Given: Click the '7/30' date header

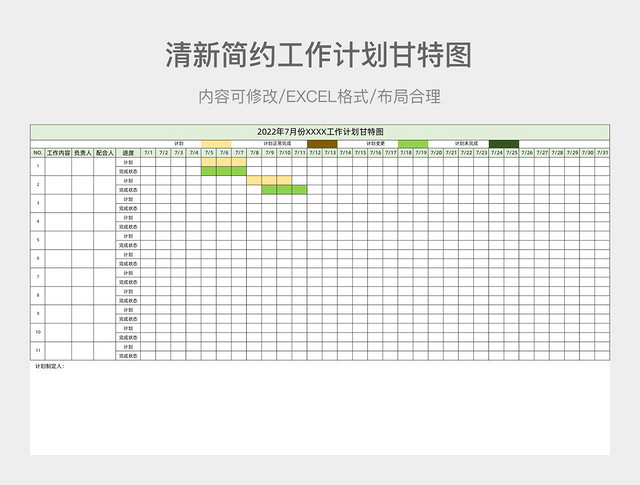Looking at the screenshot, I should click(587, 153).
